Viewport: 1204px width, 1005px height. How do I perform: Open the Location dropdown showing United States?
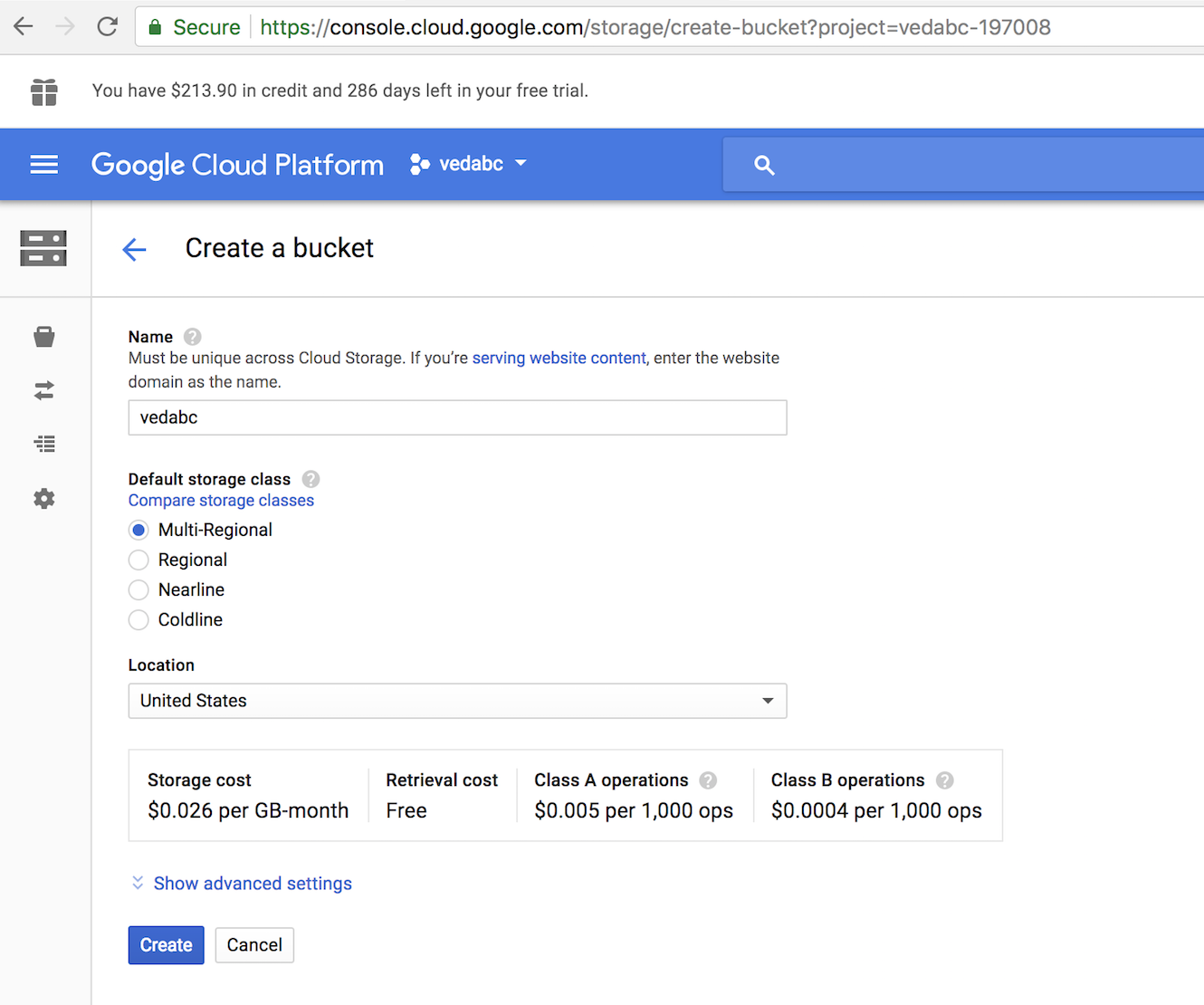457,701
